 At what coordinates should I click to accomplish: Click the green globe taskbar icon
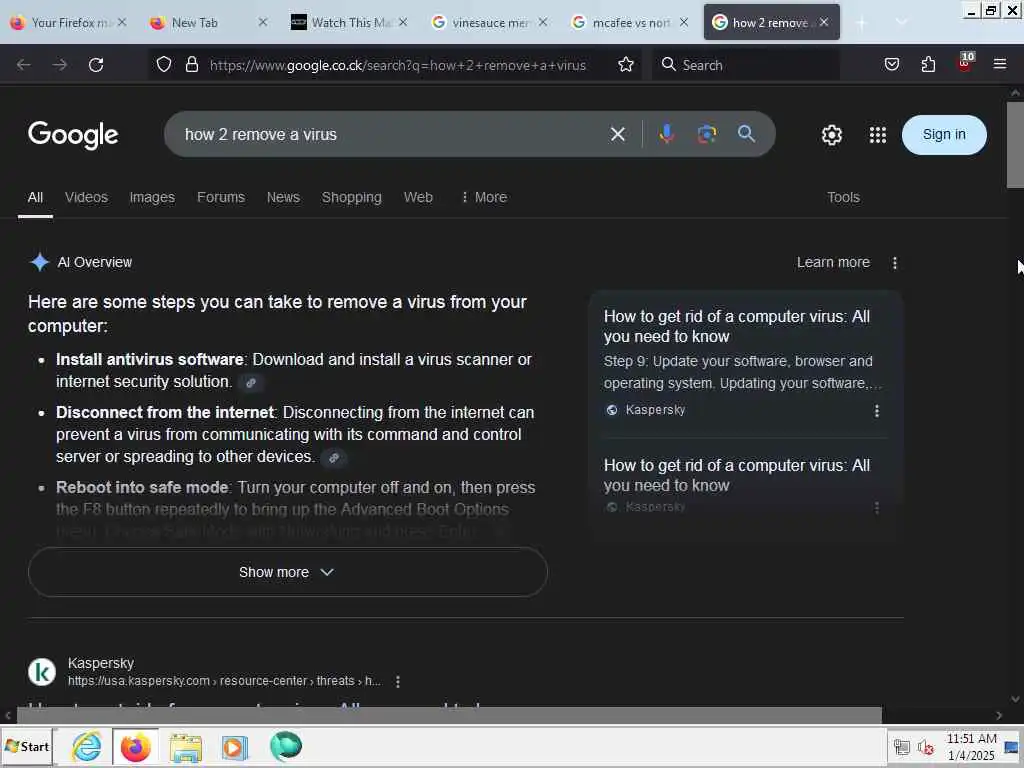coord(285,746)
